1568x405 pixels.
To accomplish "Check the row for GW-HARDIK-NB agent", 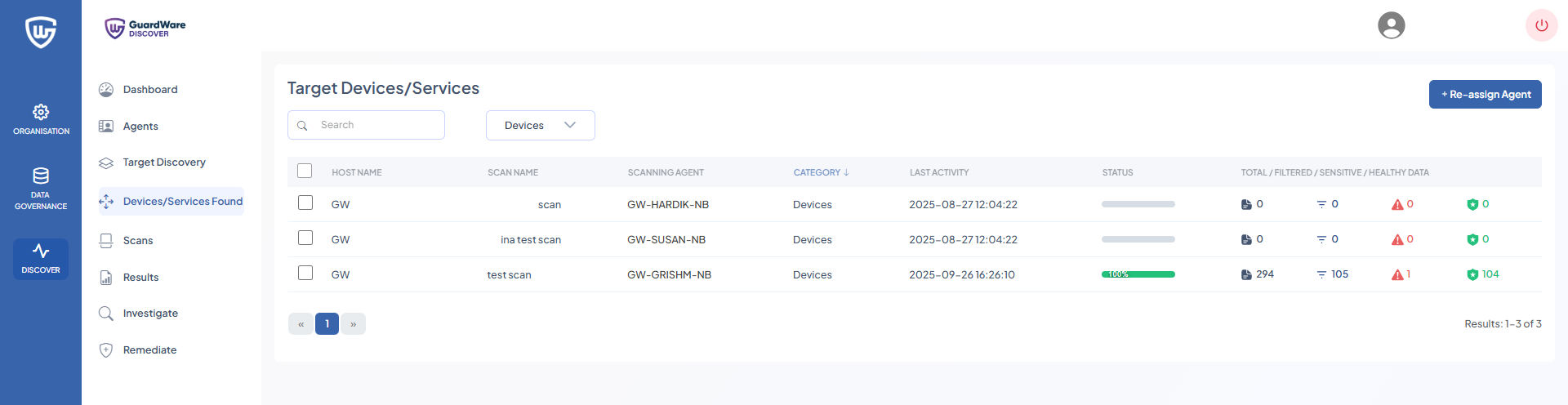I will point(305,202).
